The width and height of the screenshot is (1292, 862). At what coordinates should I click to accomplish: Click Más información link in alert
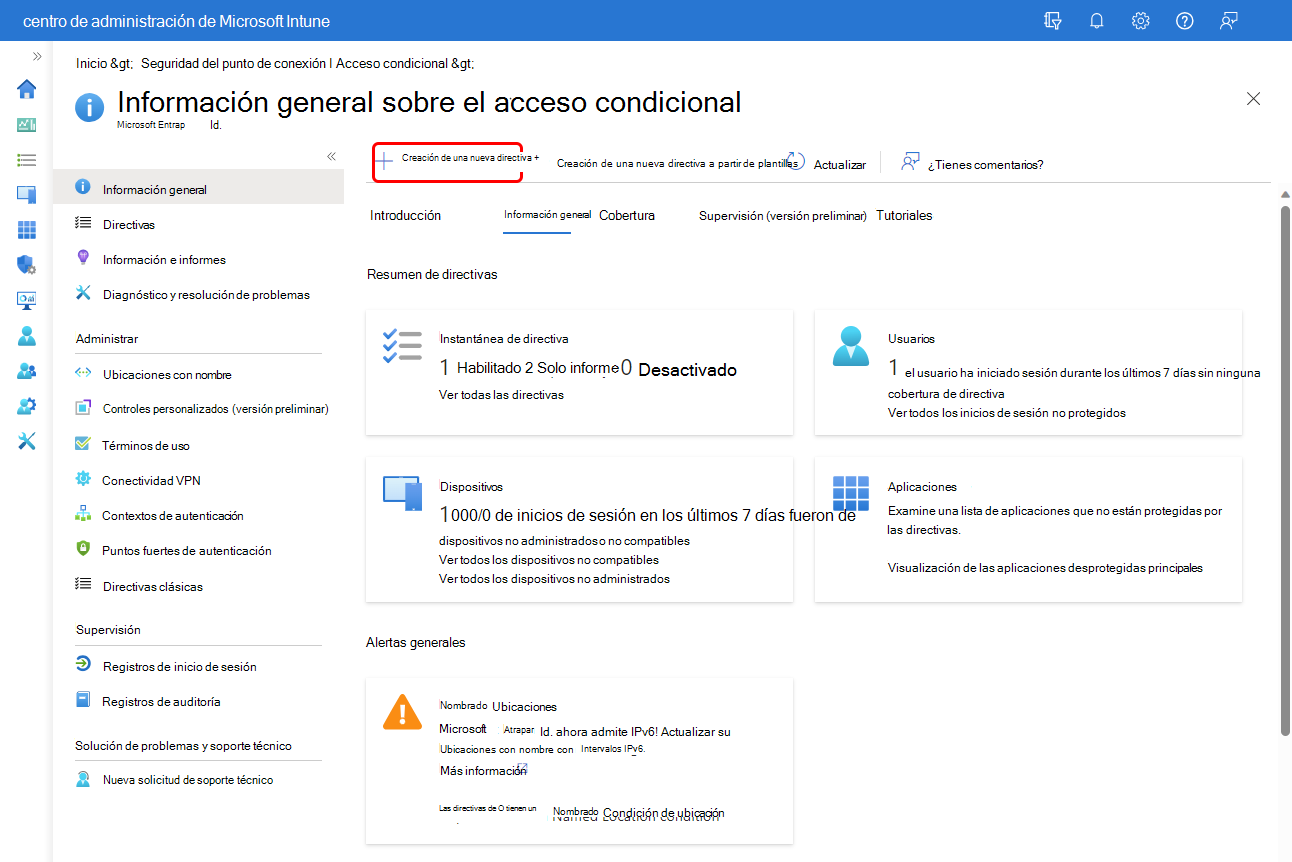pos(483,770)
